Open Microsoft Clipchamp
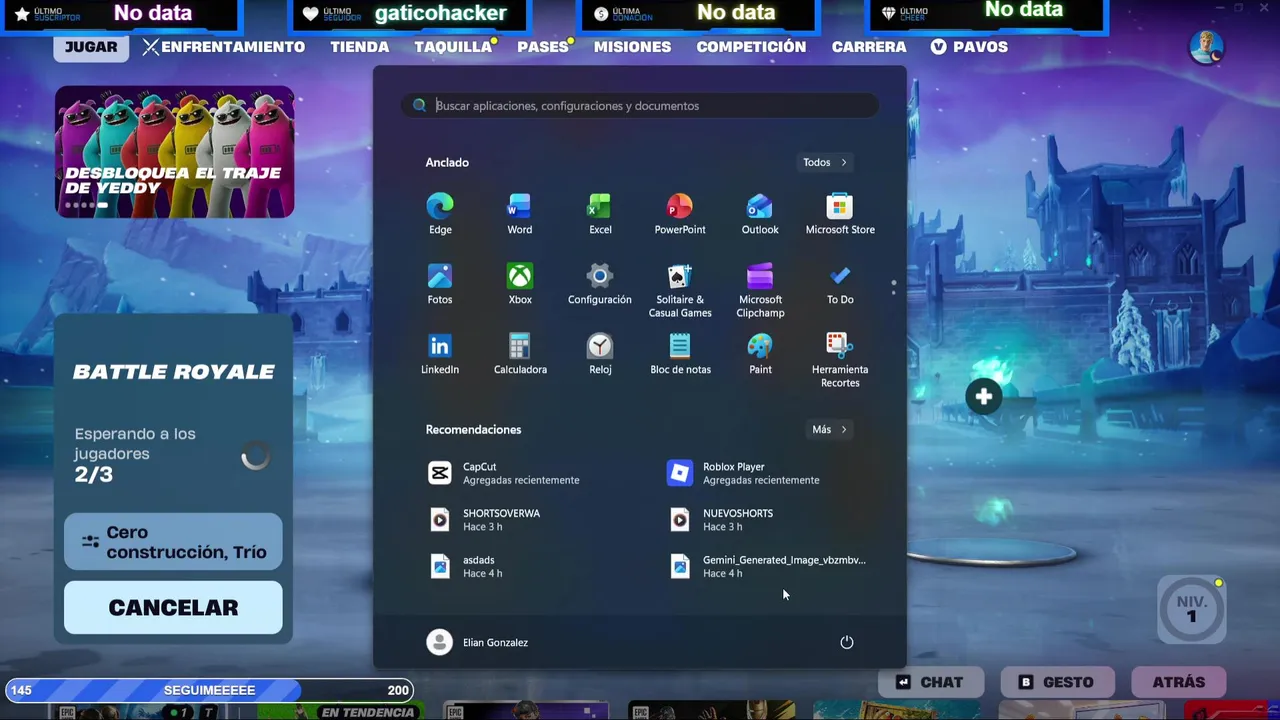 (760, 291)
